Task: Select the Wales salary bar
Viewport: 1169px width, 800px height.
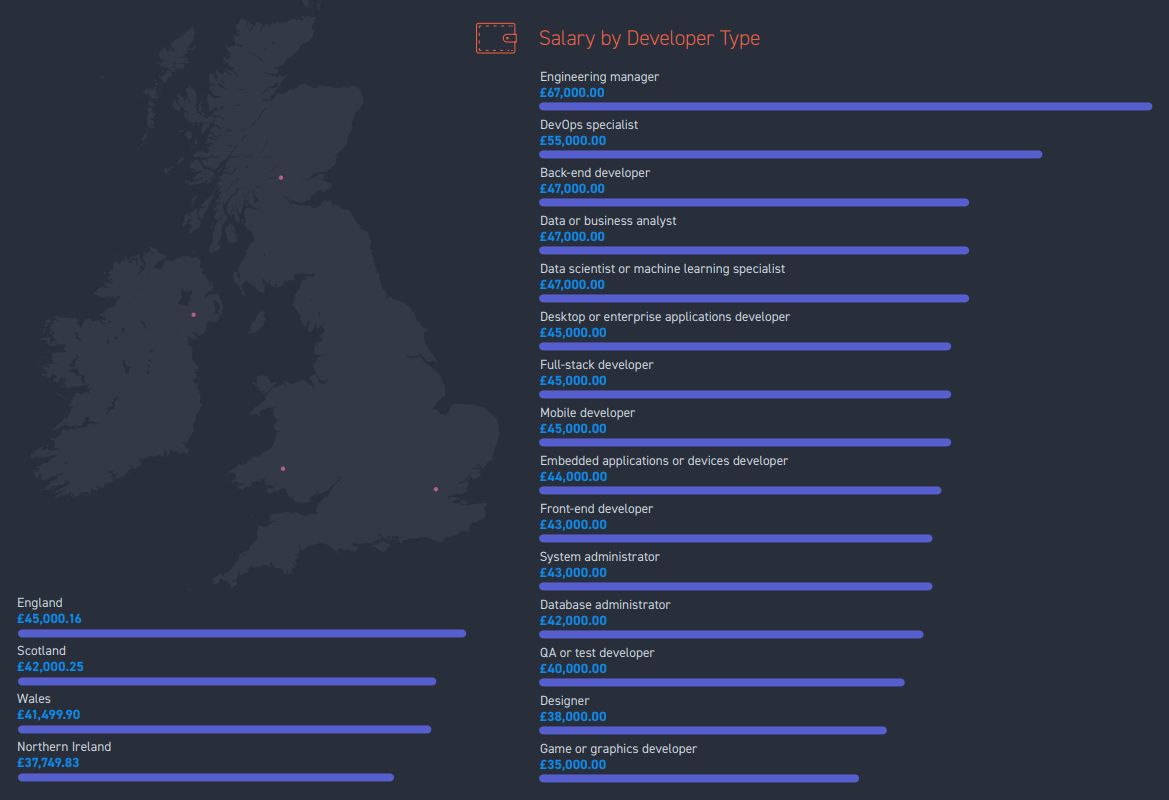Action: point(224,729)
